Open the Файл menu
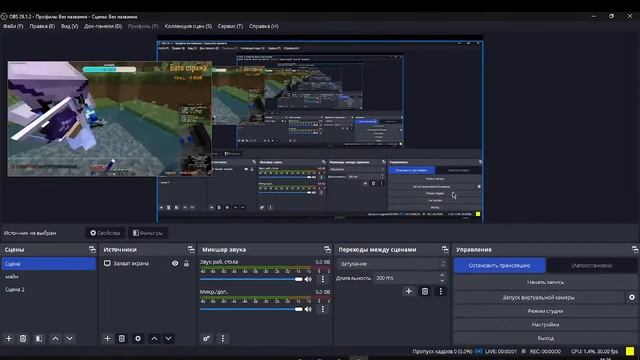The width and height of the screenshot is (640, 360). click(13, 26)
